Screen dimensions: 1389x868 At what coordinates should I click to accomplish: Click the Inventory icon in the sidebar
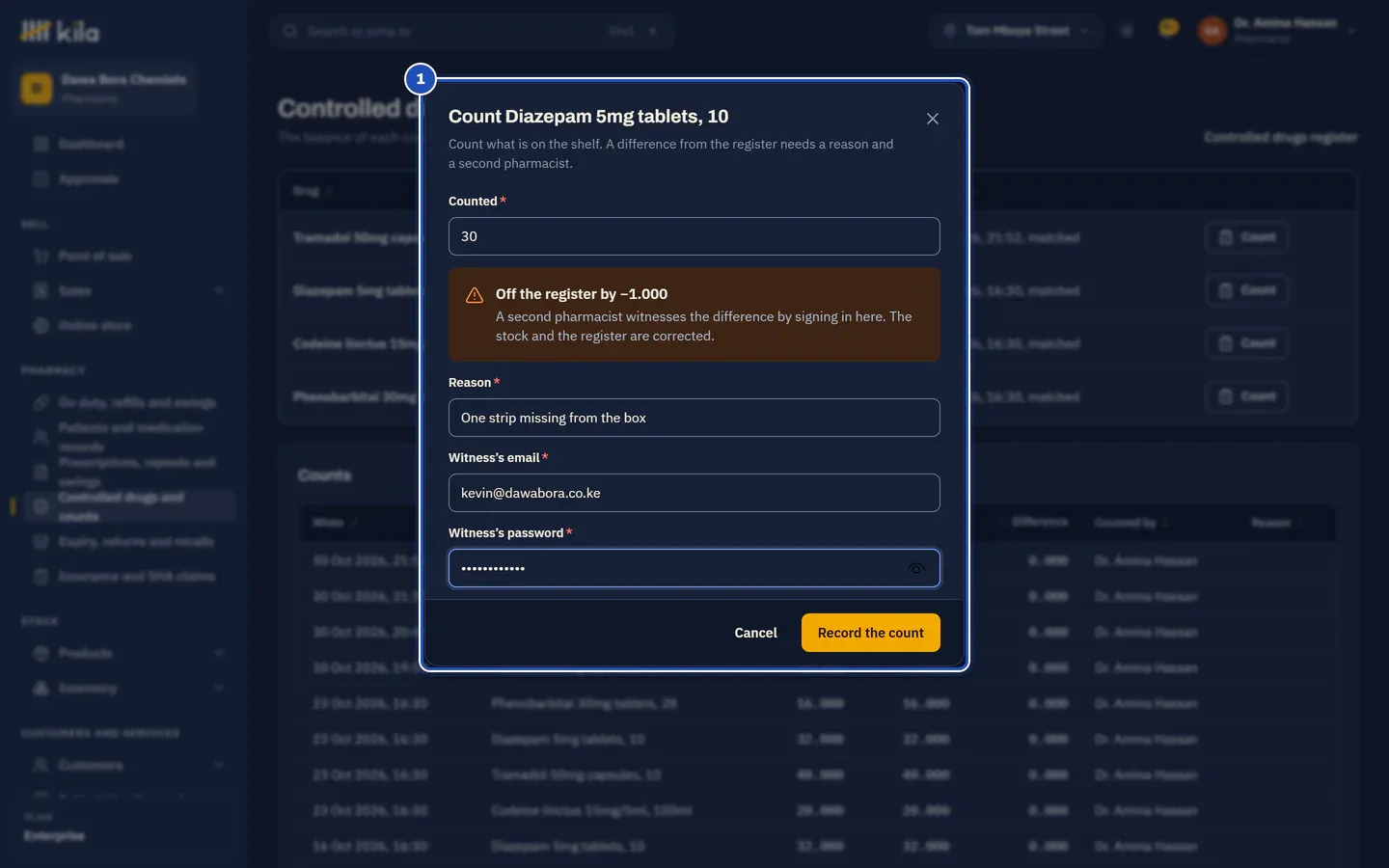click(x=41, y=689)
